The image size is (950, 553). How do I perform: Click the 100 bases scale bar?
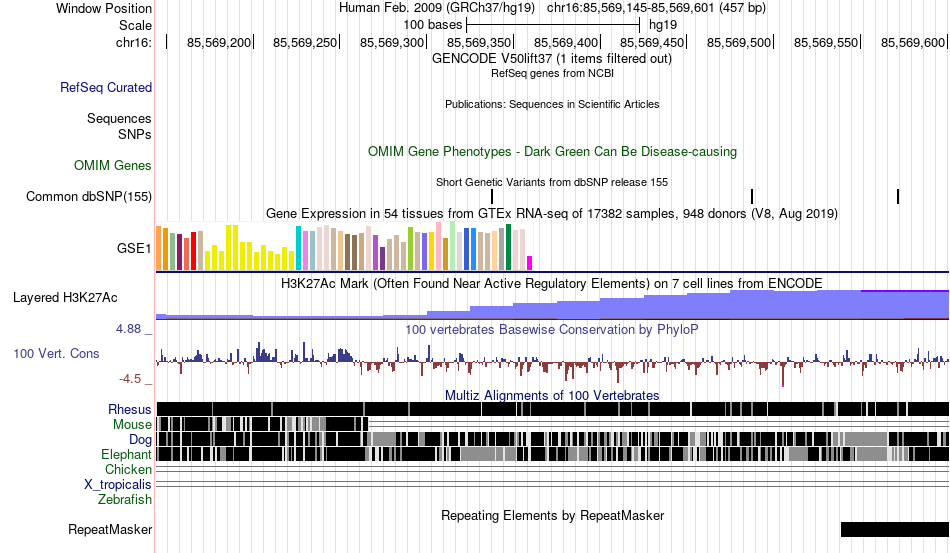tap(553, 25)
